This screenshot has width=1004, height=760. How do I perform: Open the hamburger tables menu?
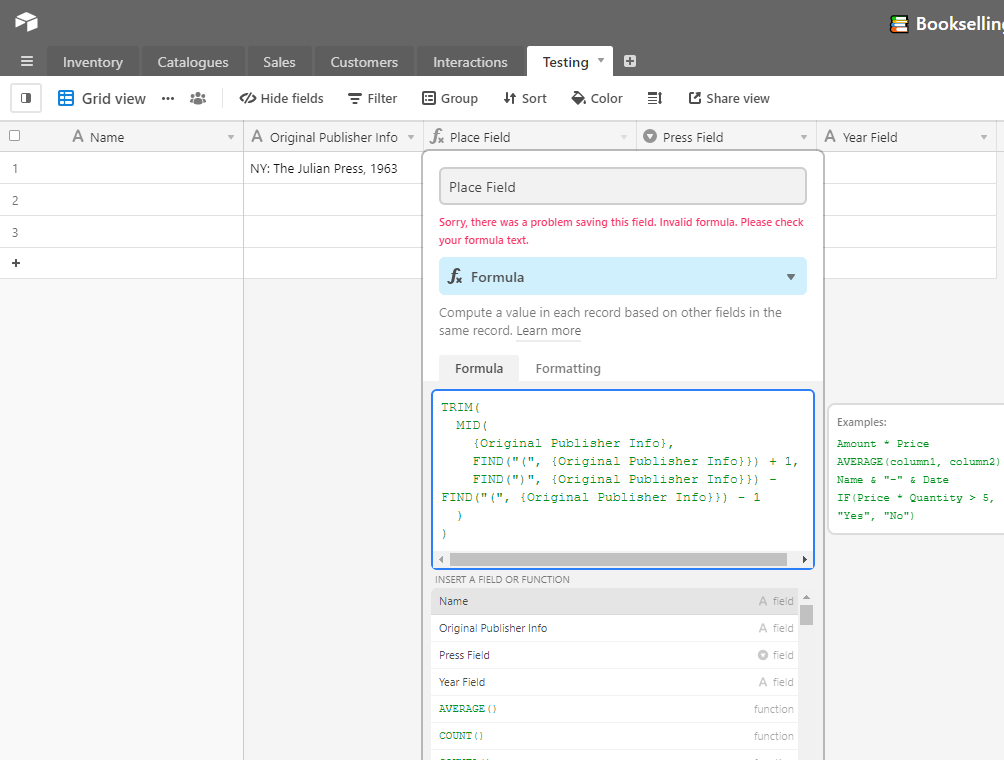[x=27, y=61]
